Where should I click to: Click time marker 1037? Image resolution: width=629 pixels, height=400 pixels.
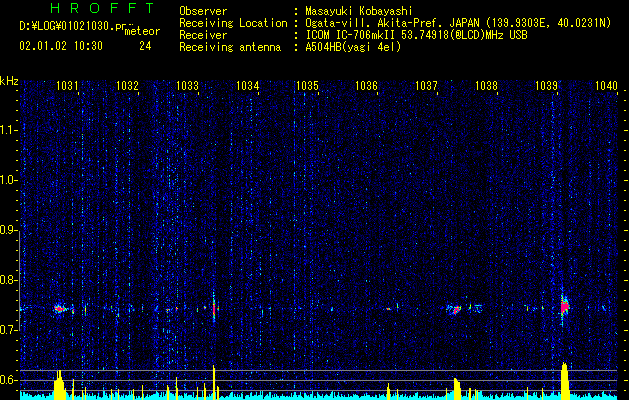point(426,86)
